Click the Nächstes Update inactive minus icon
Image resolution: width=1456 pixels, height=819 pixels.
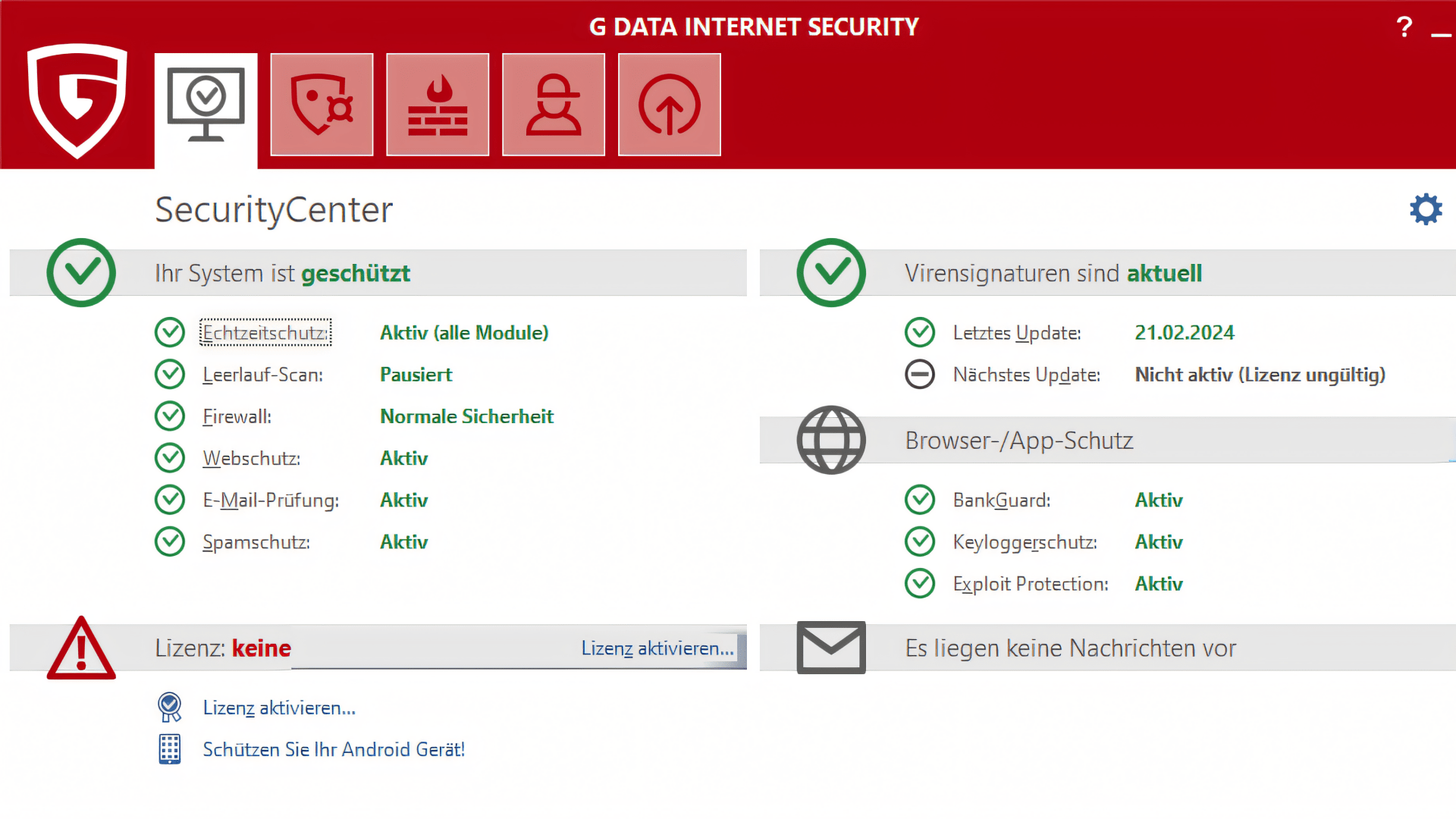[920, 374]
